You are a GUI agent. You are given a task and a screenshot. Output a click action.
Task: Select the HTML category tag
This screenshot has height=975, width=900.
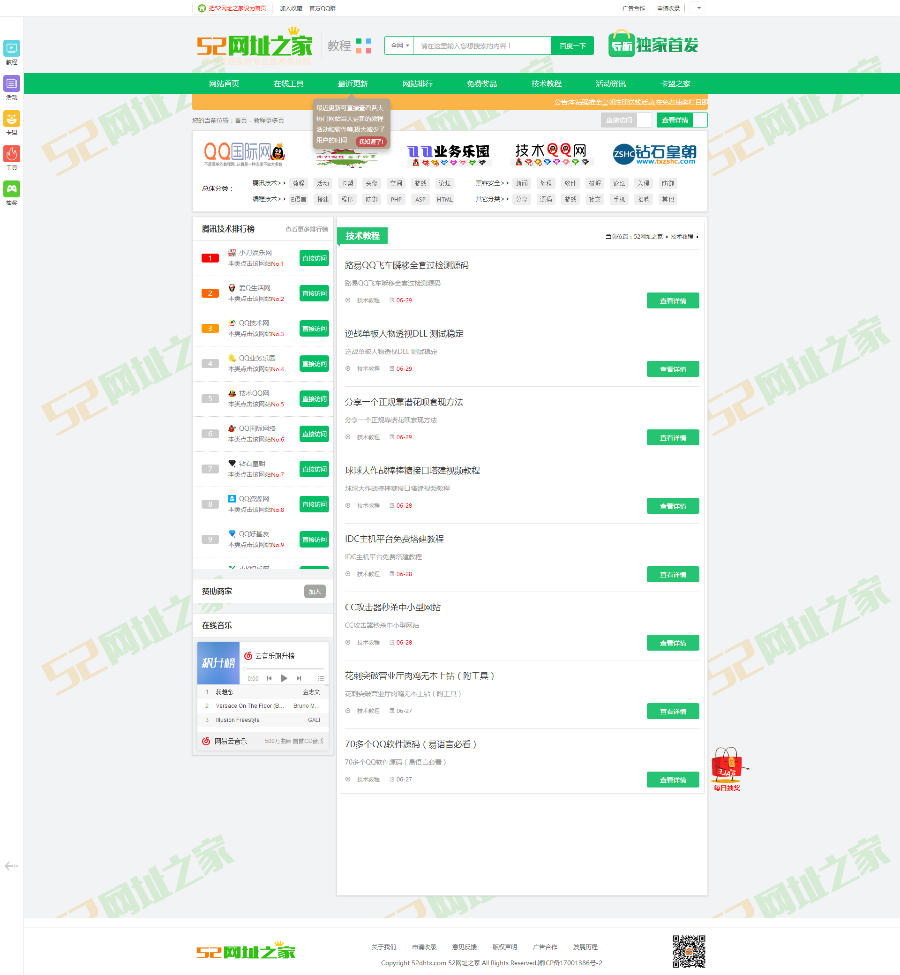tap(445, 199)
